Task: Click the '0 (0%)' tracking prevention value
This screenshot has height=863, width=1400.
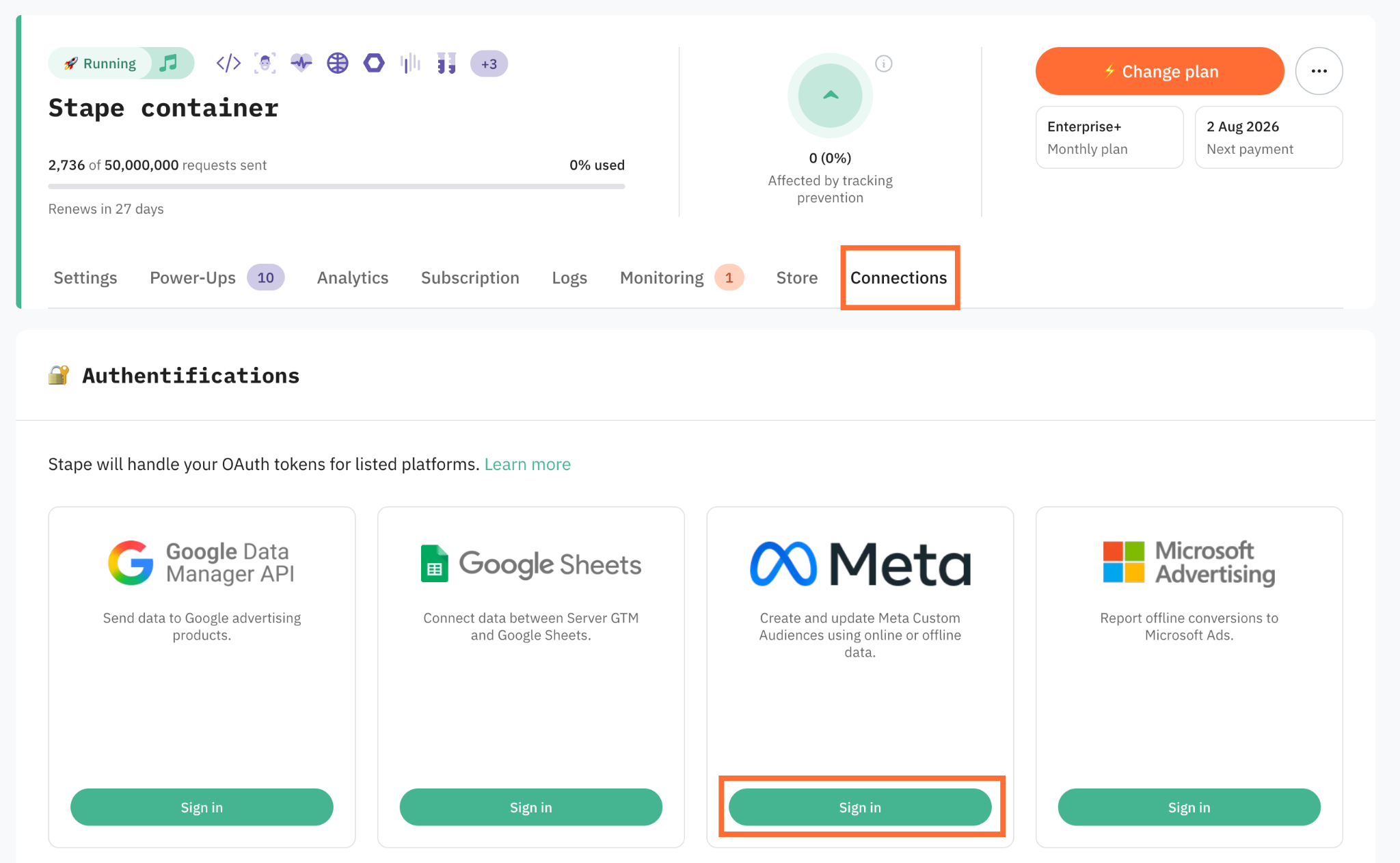Action: point(830,158)
